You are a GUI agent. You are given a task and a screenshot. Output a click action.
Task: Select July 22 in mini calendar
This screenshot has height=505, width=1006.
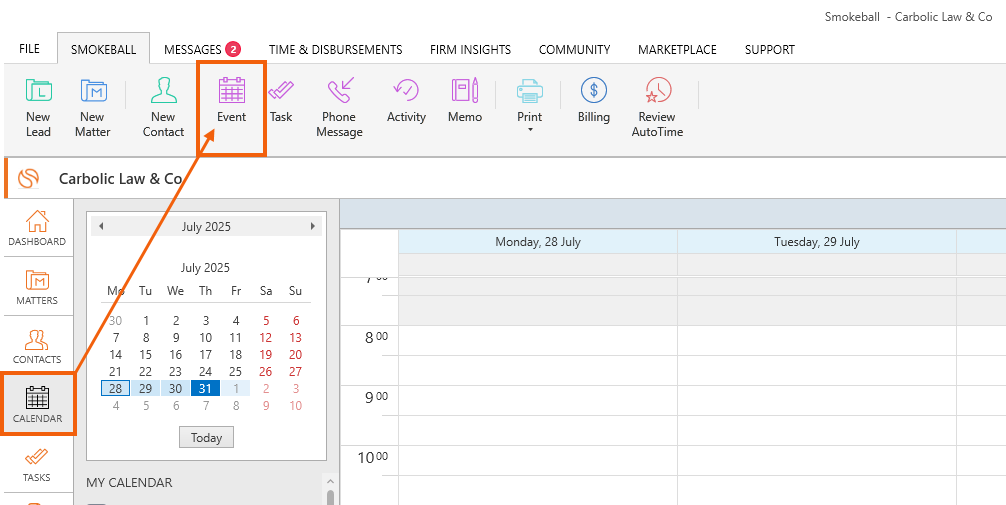click(x=146, y=372)
